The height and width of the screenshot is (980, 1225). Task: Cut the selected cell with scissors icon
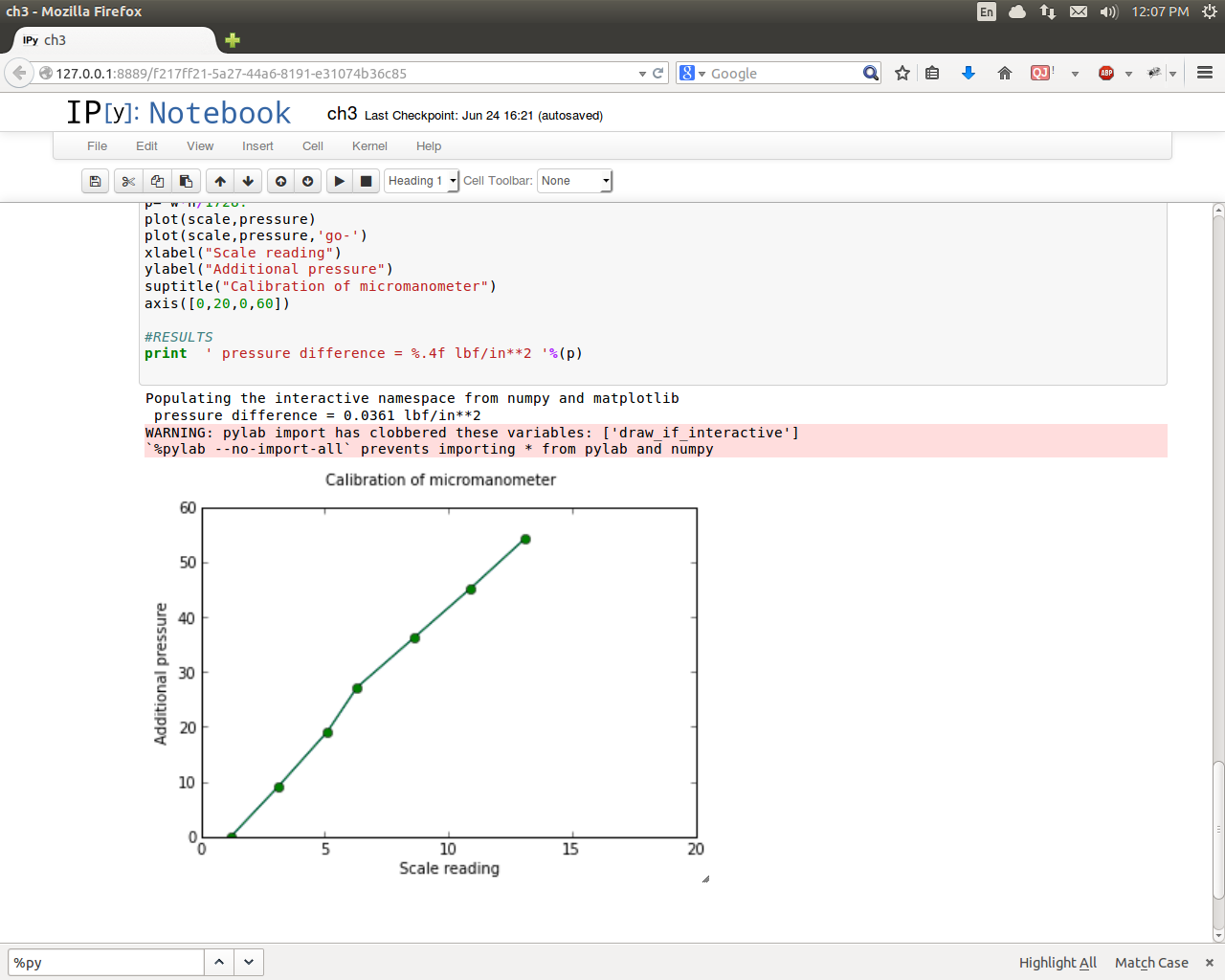(x=128, y=181)
